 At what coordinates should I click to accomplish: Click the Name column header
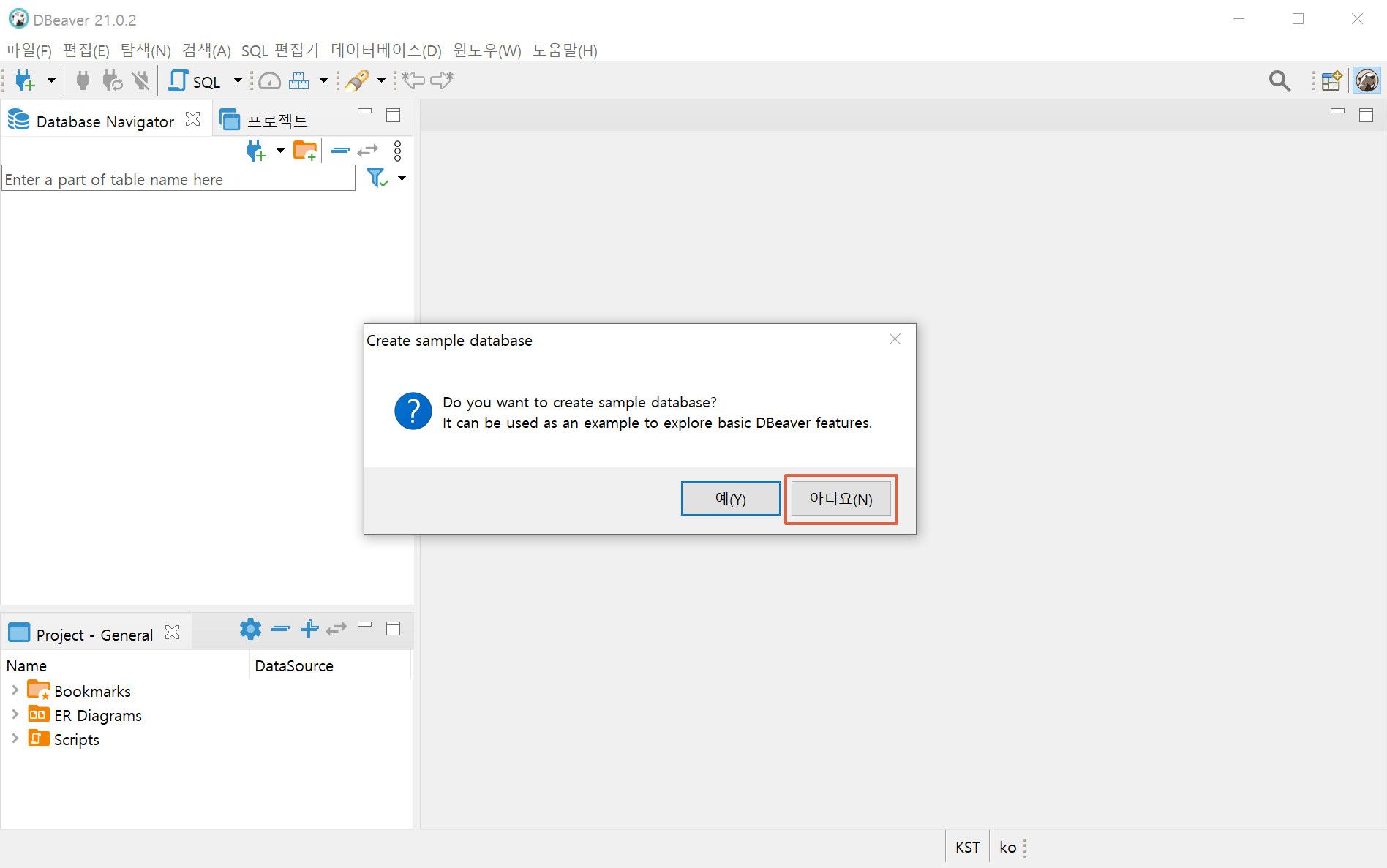[125, 665]
